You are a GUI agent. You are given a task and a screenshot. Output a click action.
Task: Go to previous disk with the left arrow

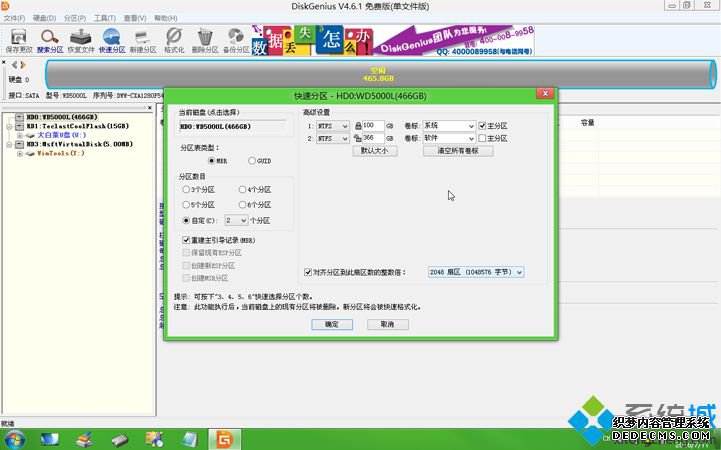[x=14, y=65]
